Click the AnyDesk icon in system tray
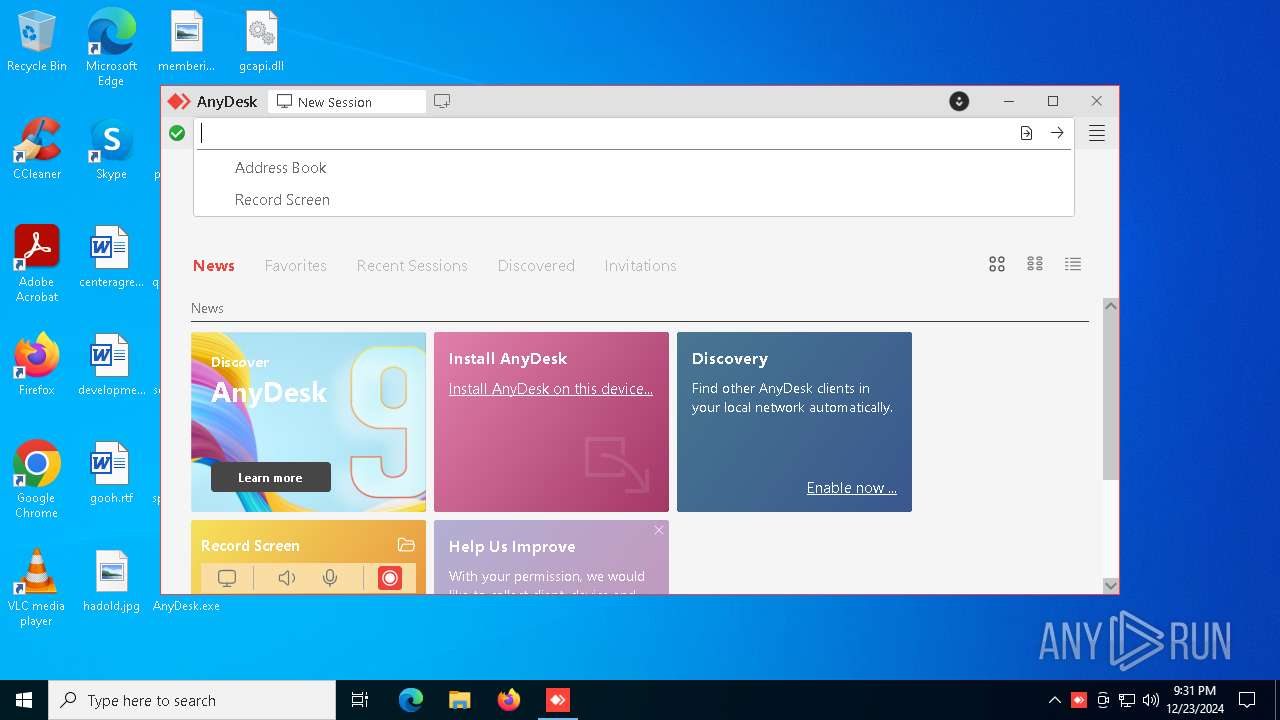 click(x=1079, y=700)
